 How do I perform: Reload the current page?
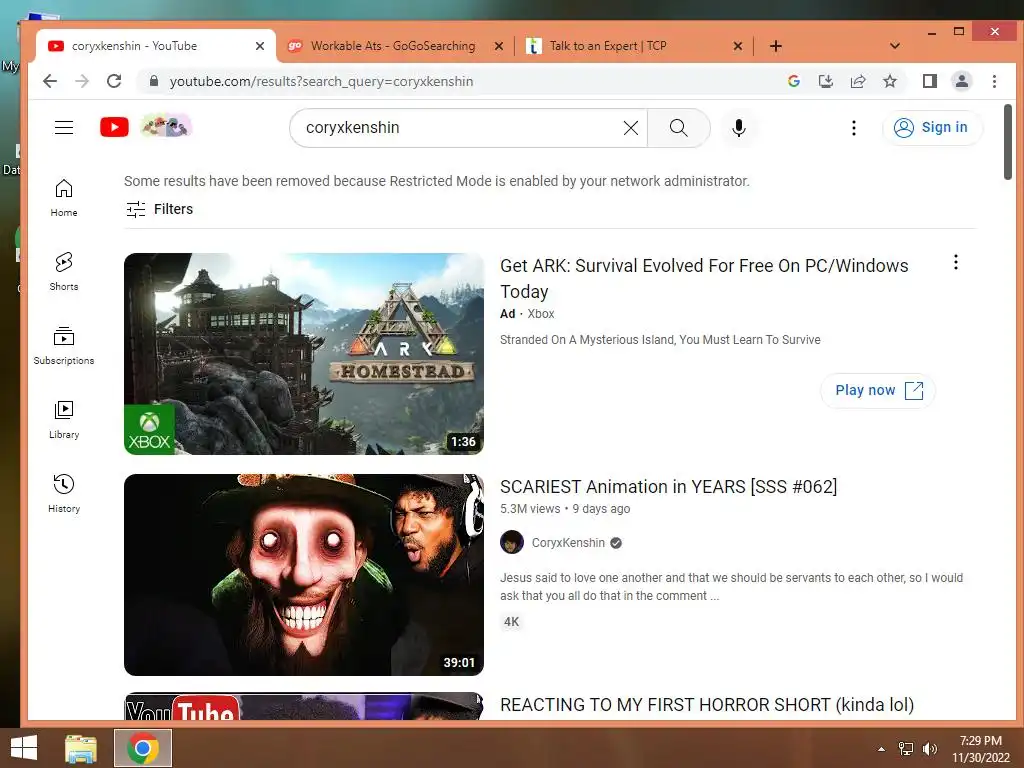point(114,81)
